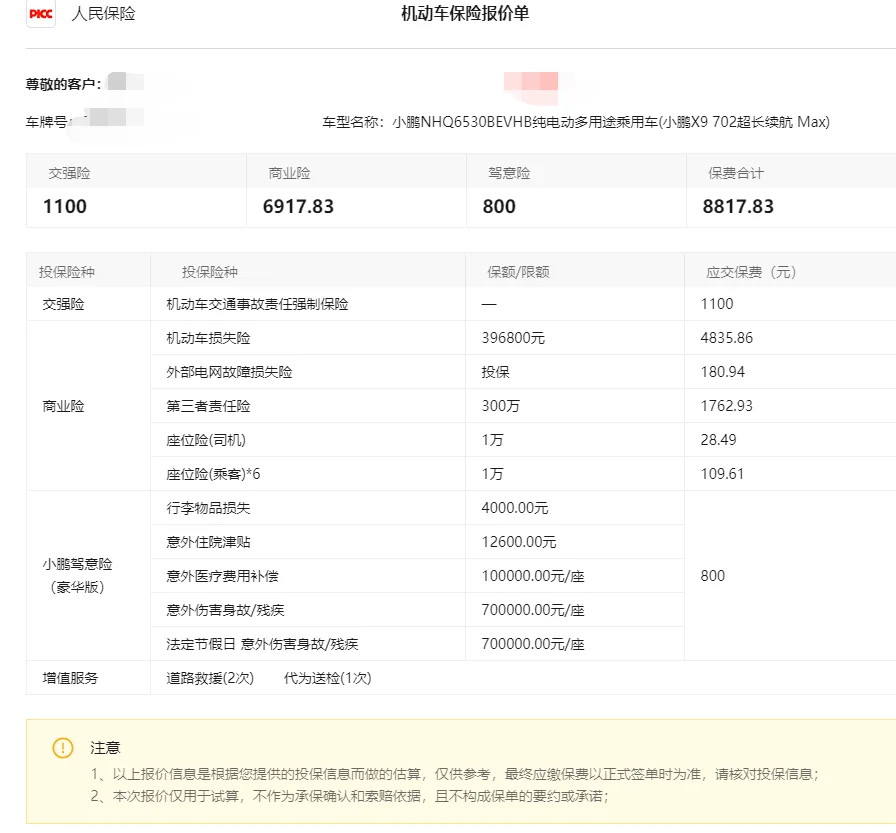Select the 396800元 insured amount

(x=513, y=338)
